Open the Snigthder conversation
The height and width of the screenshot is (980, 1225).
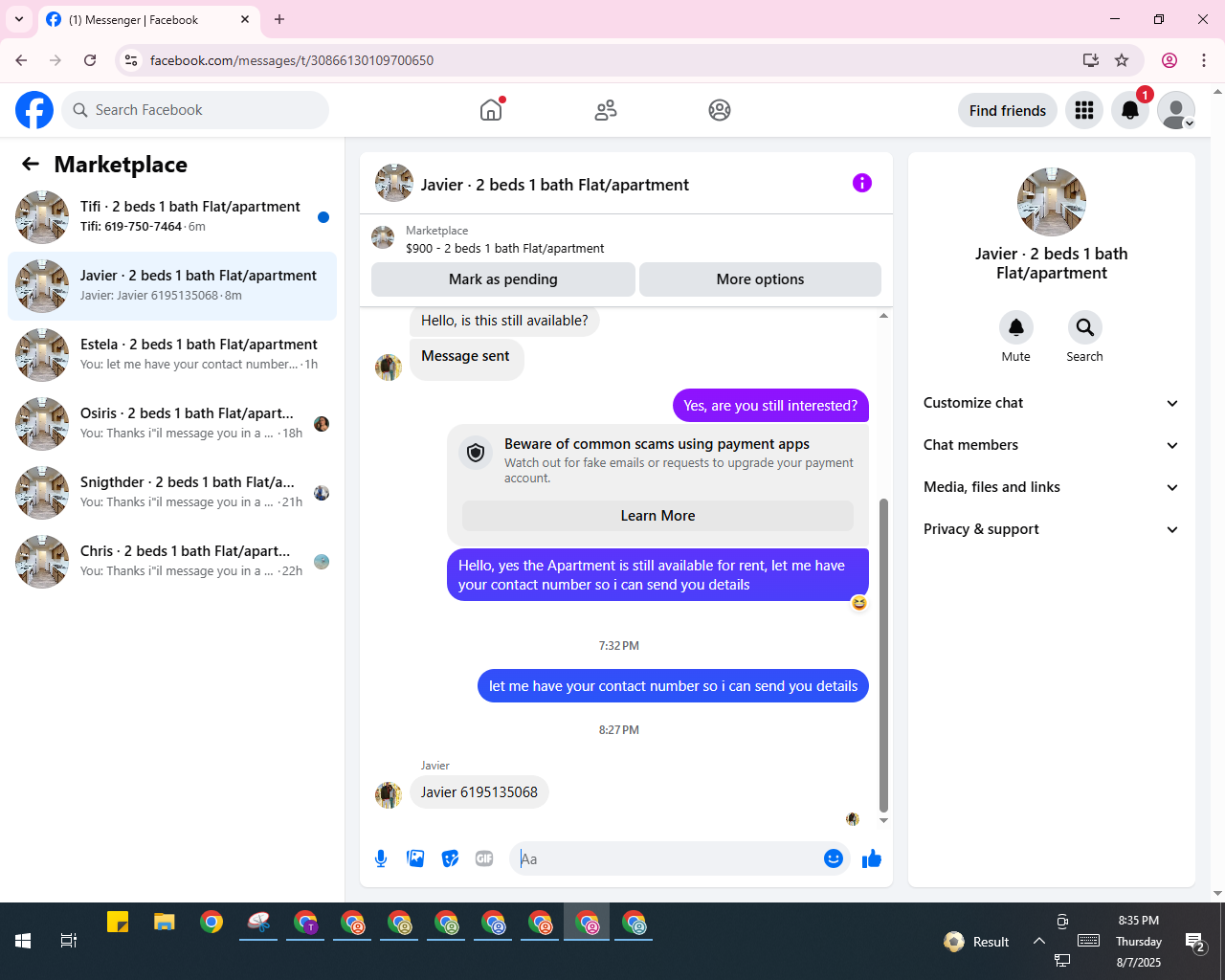(172, 493)
